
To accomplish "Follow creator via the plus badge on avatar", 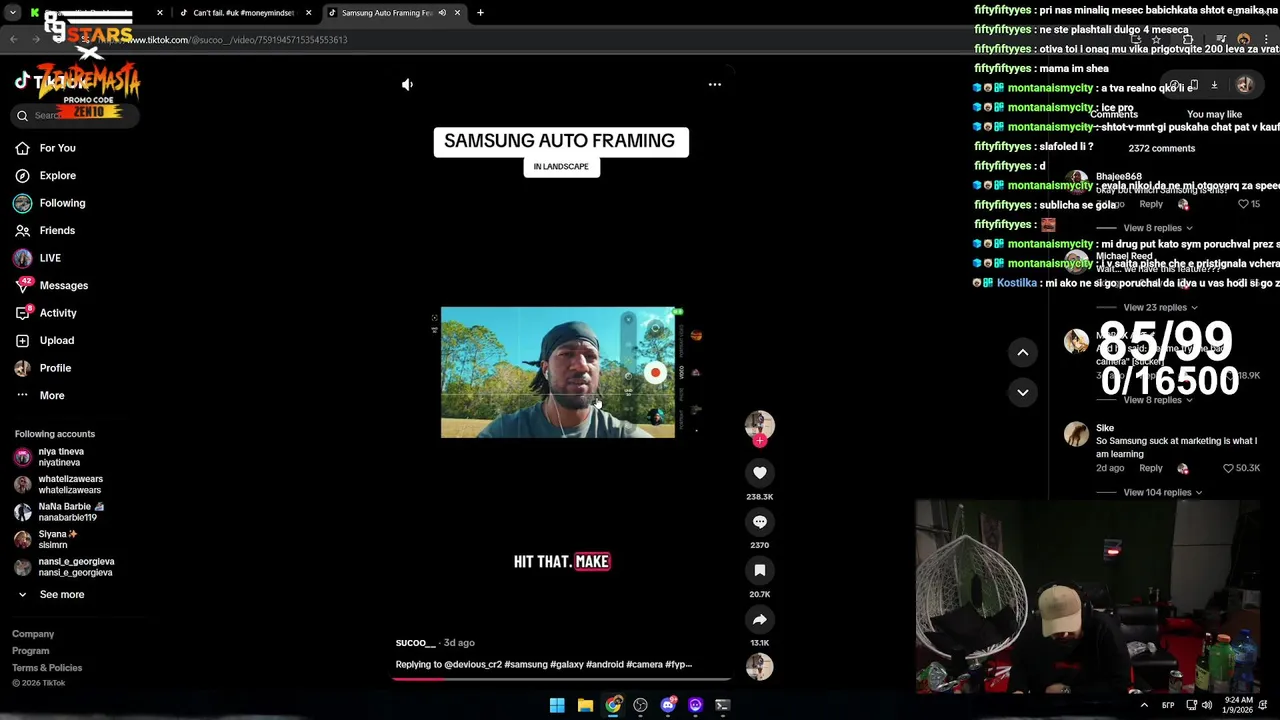I will click(x=760, y=441).
